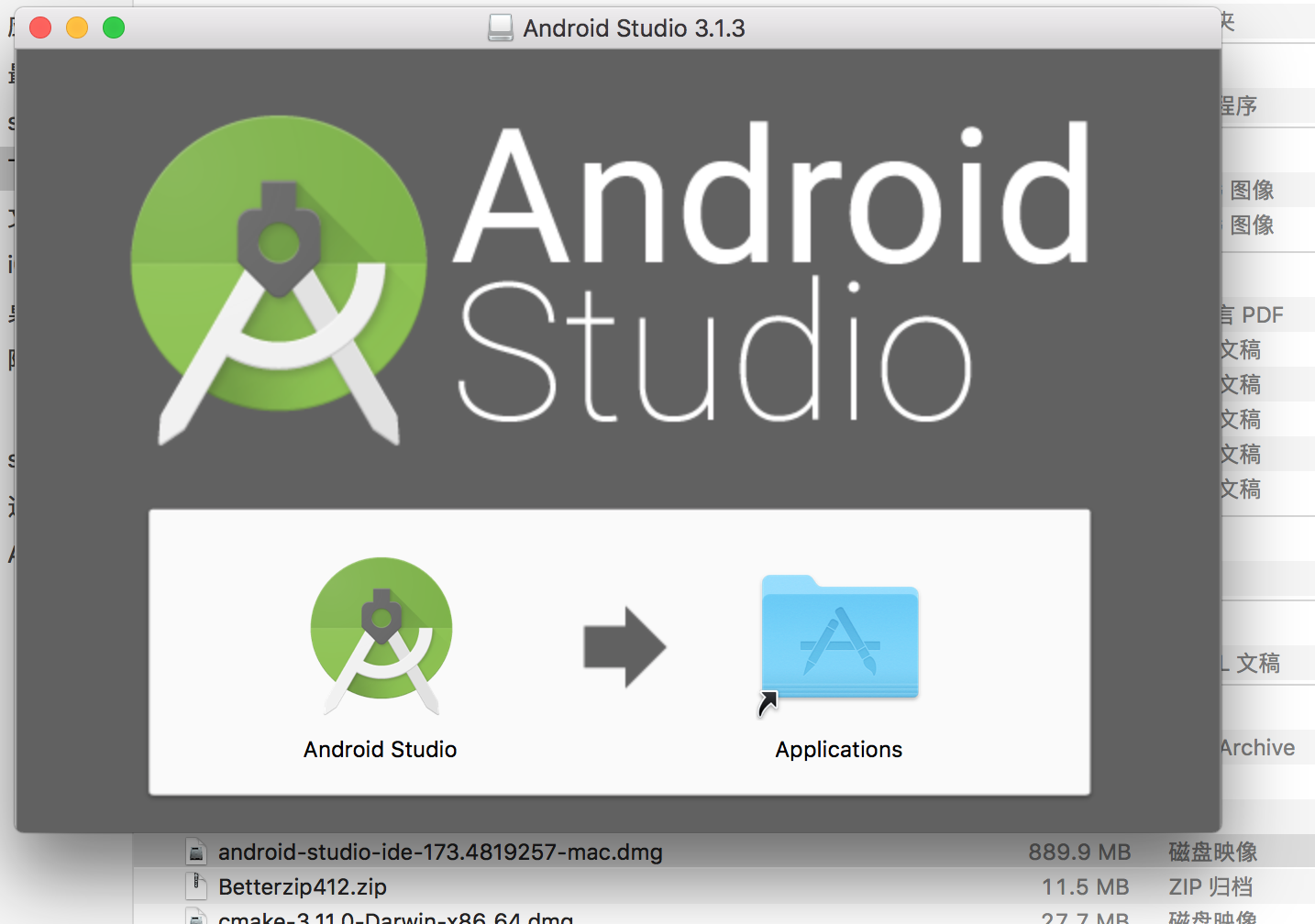Screen dimensions: 1315x924
Task: Click the PDF kind cell in Finder
Action: click(x=1253, y=315)
